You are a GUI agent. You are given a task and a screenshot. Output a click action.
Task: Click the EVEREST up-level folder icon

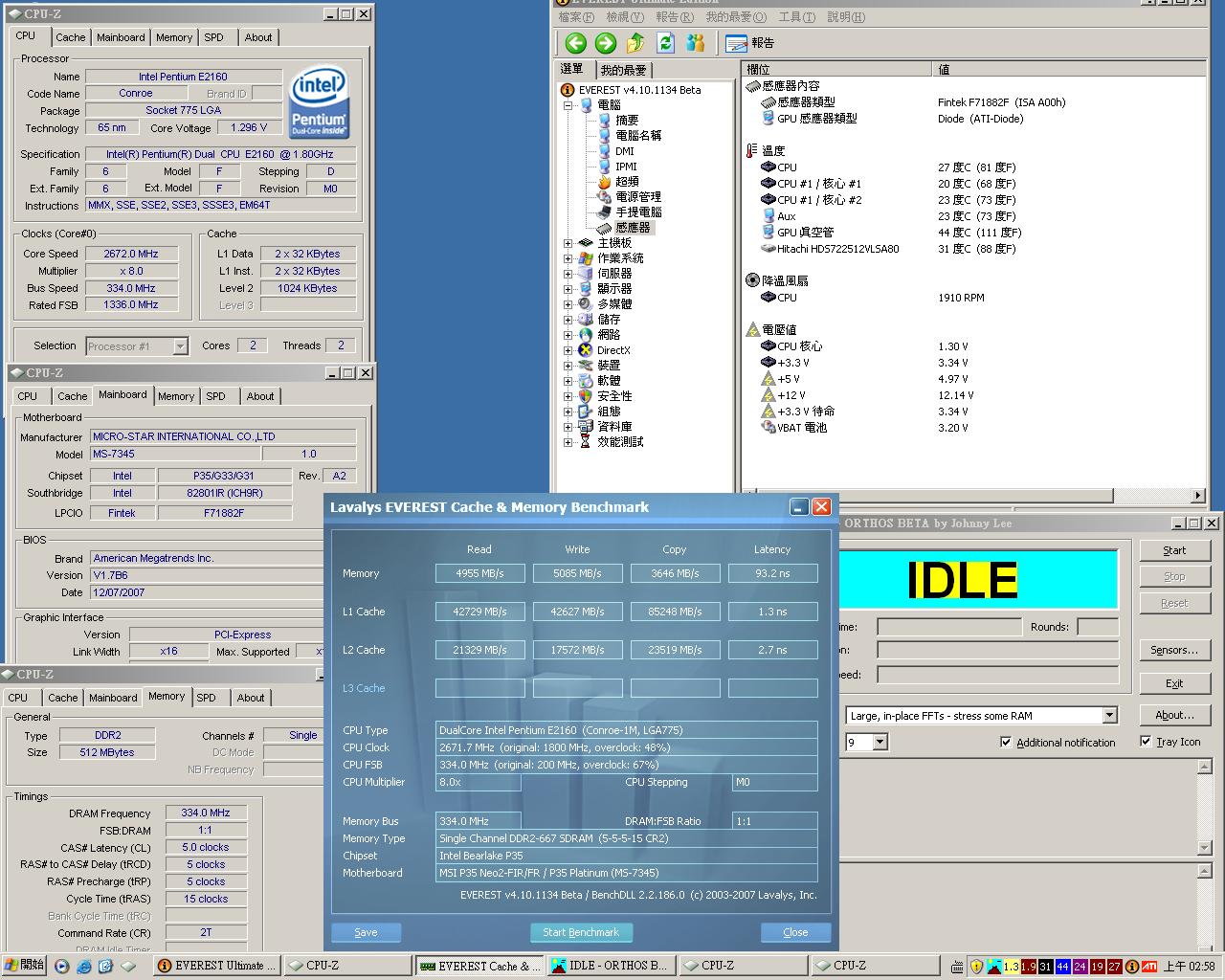coord(635,42)
